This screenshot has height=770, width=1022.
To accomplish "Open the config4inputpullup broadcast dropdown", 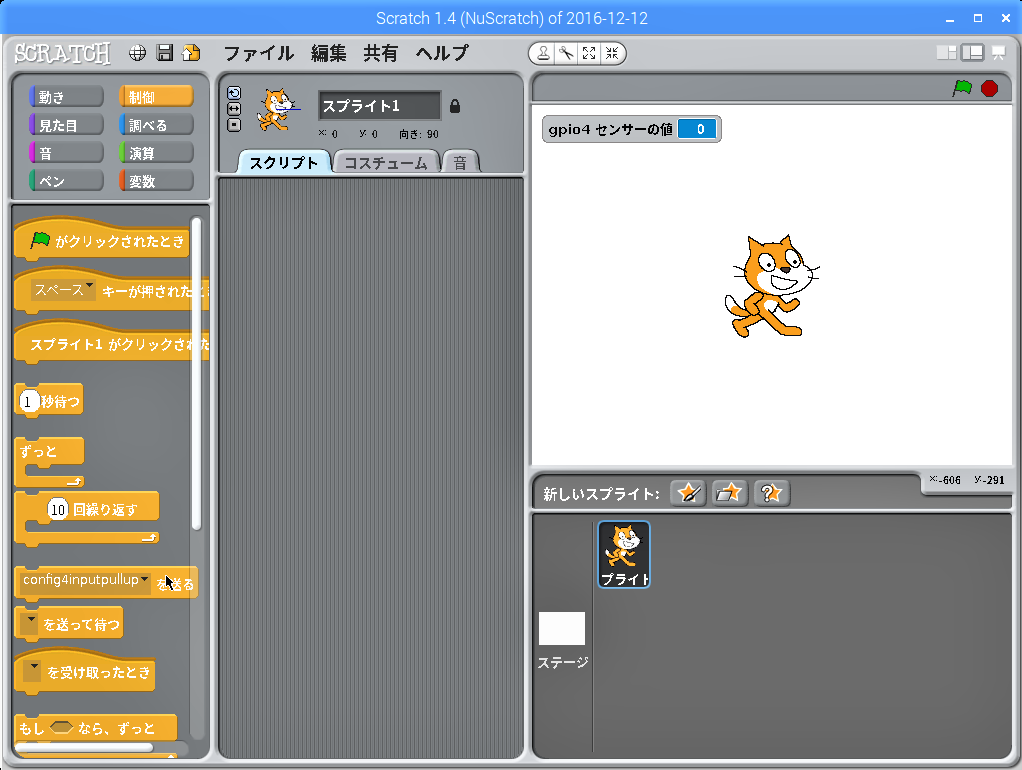I will coord(85,580).
